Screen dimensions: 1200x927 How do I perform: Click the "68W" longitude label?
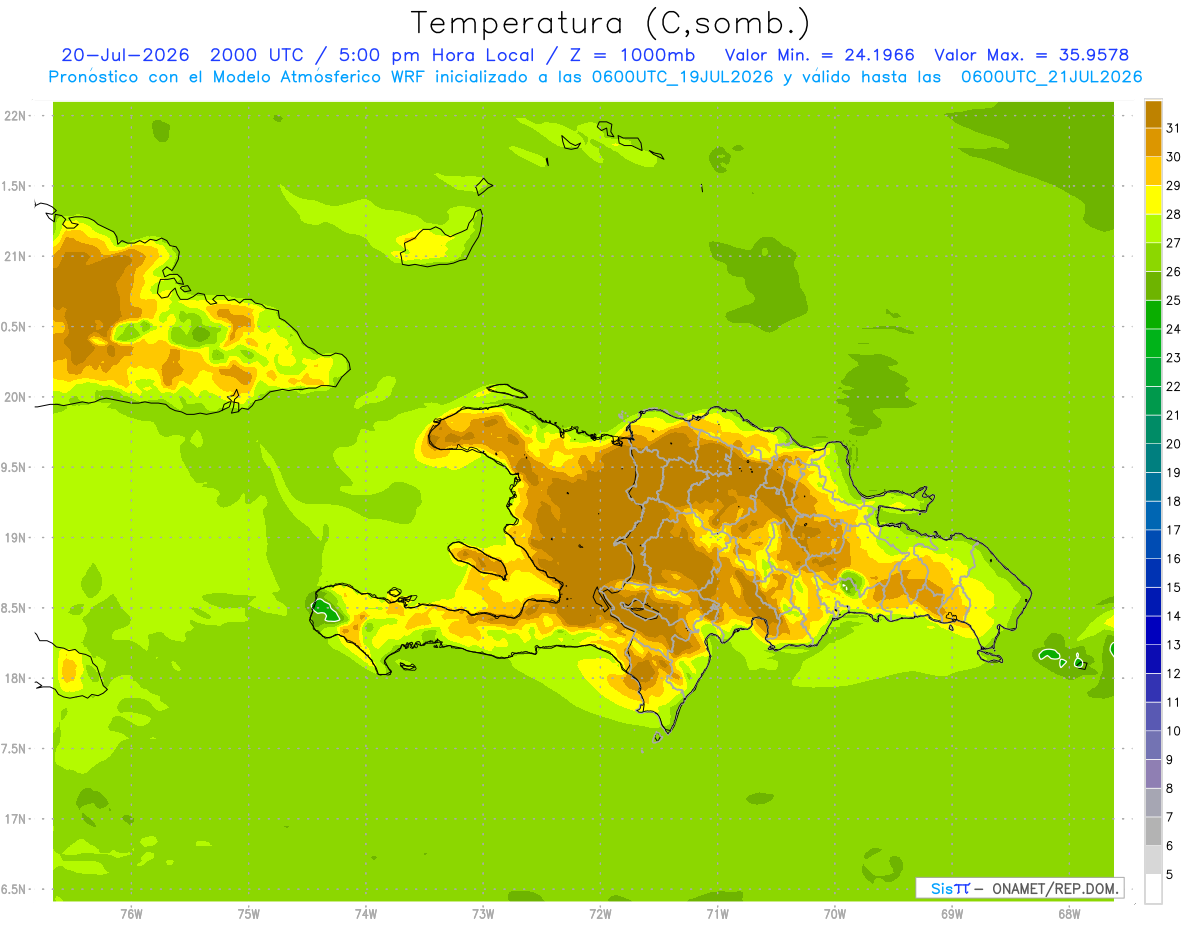1069,914
